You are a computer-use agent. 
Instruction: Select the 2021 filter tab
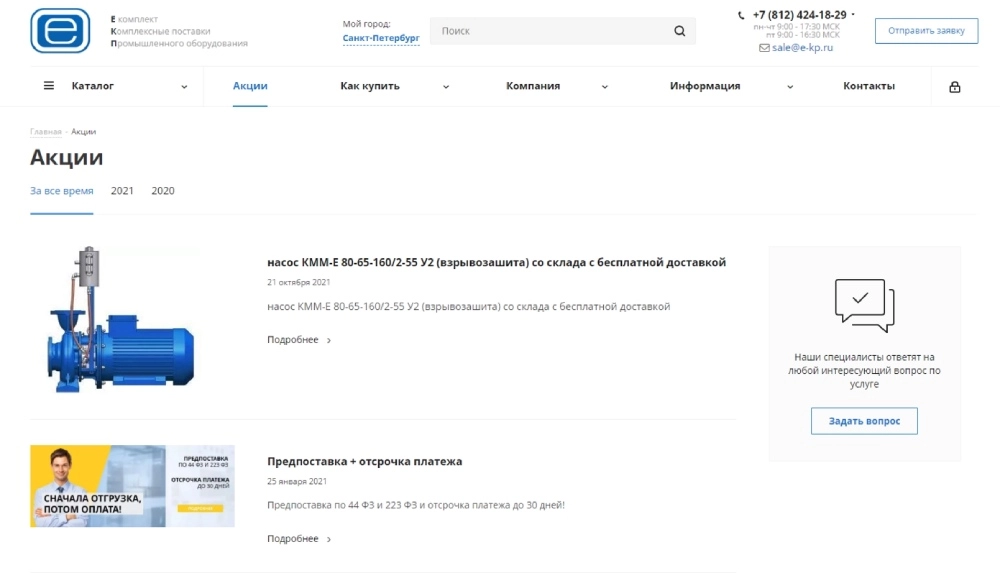pos(122,191)
